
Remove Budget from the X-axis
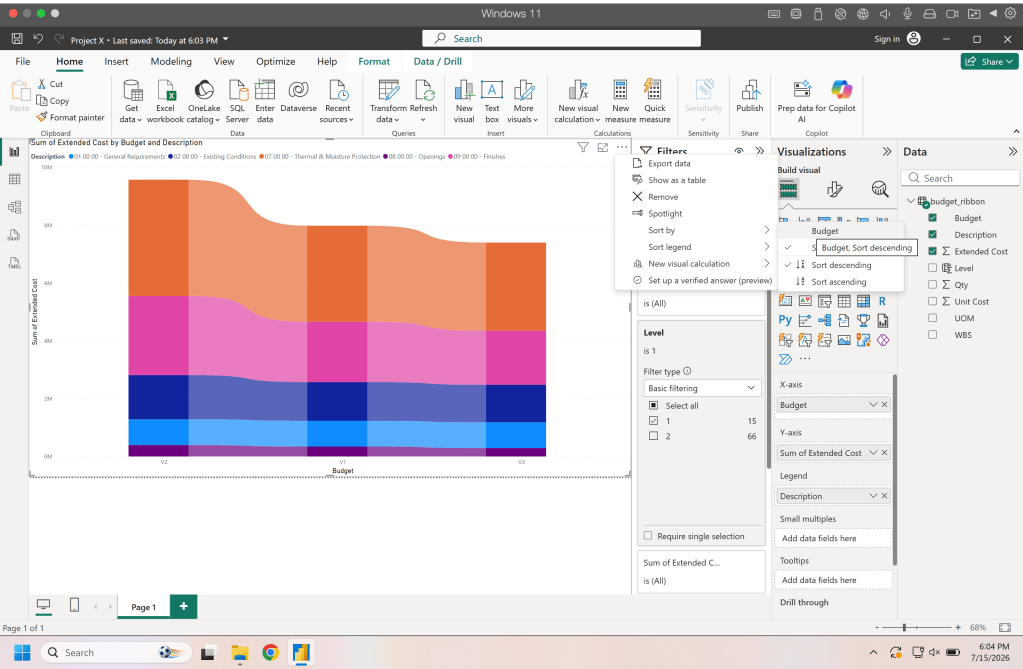pos(885,405)
